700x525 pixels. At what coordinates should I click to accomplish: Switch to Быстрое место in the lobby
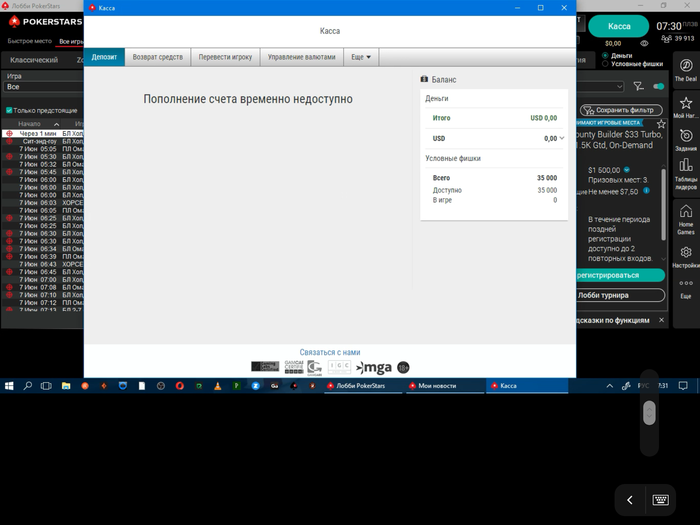(x=29, y=41)
